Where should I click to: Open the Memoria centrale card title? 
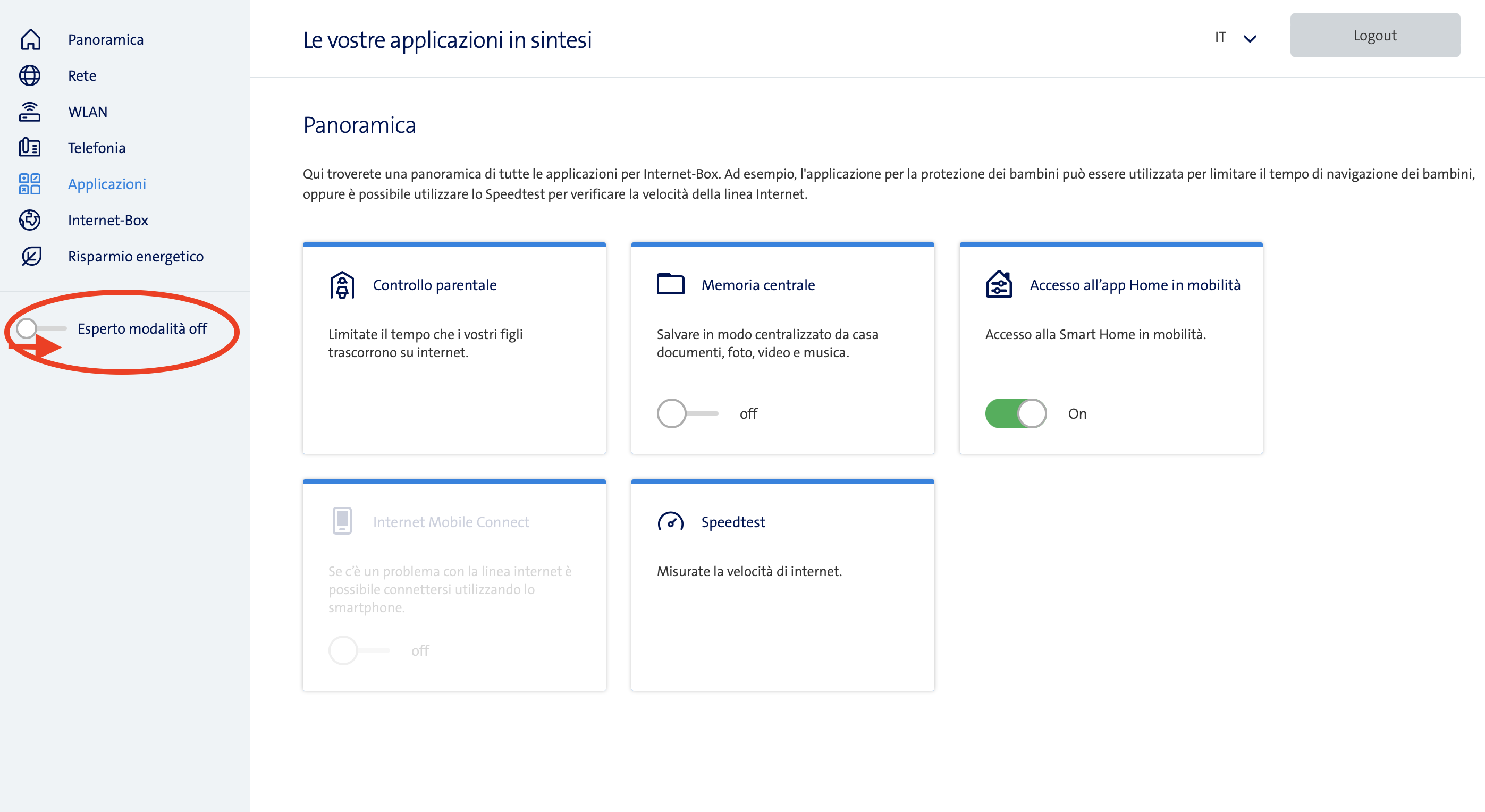[757, 285]
